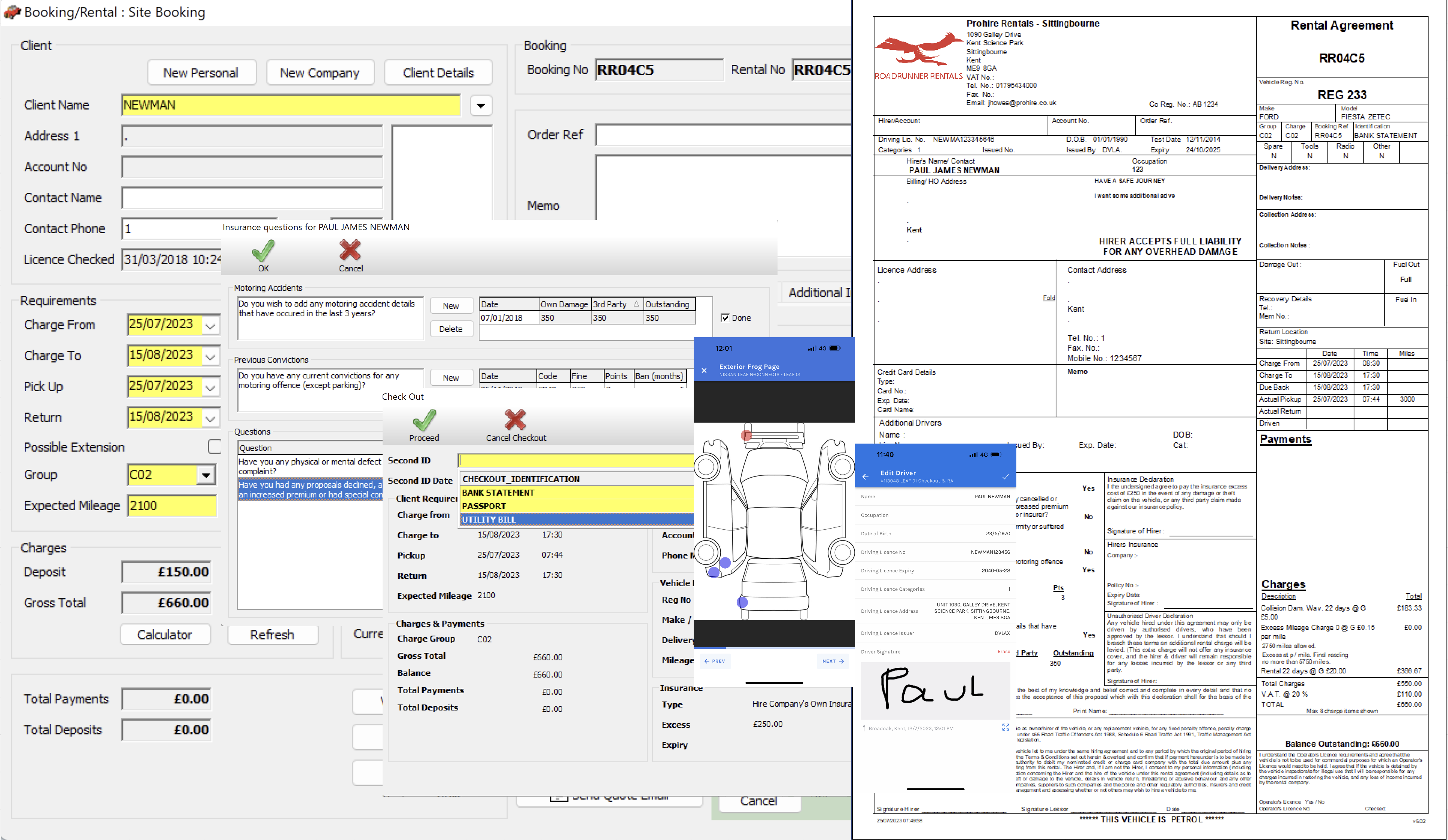1448x840 pixels.
Task: Enable the Possible Extension checkbox
Action: 215,447
